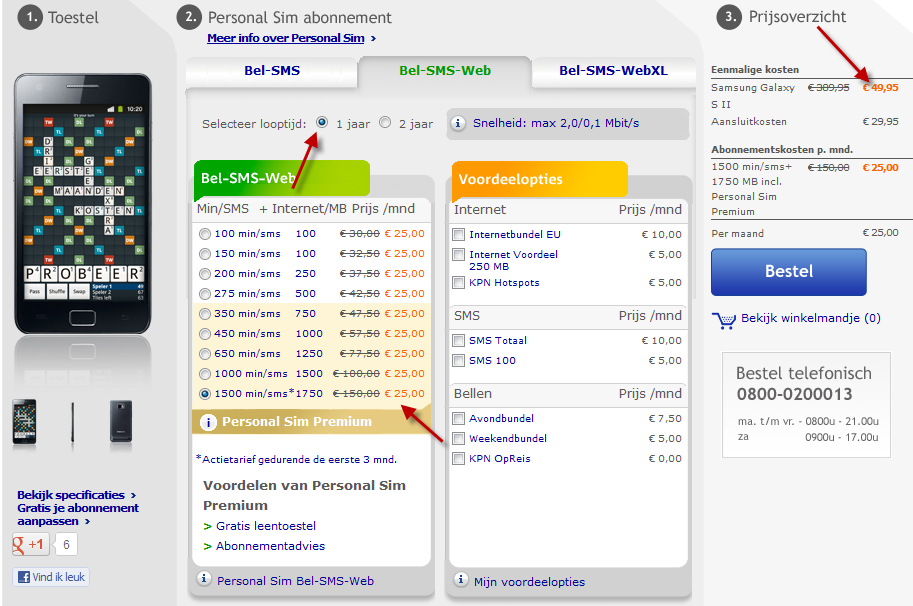
Task: Select the 1 jaar contract duration
Action: click(322, 122)
